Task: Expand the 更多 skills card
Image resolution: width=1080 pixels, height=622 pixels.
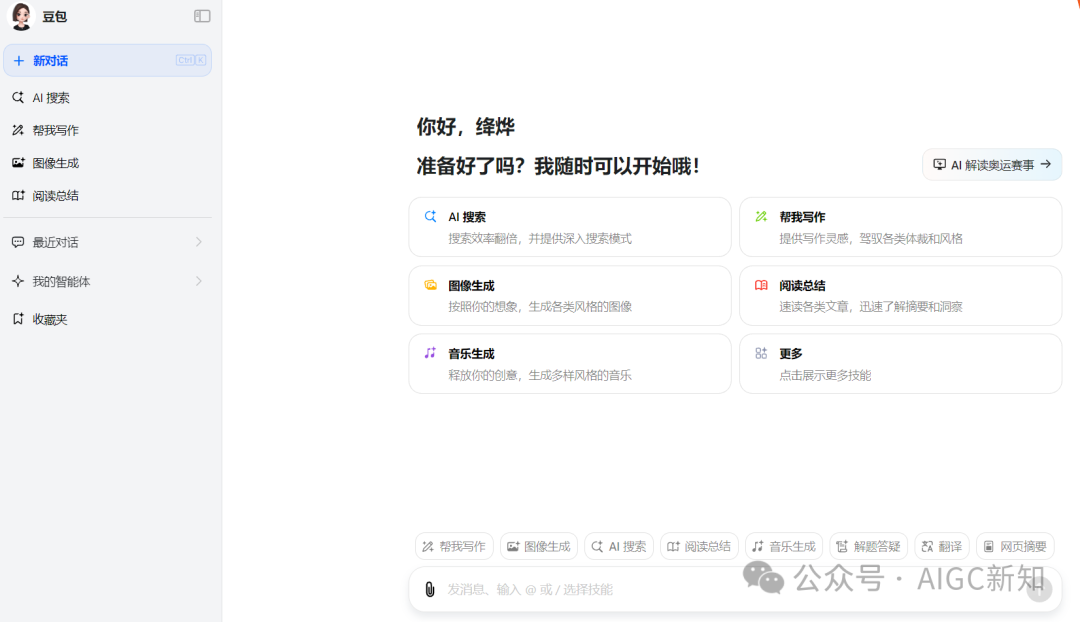Action: tap(900, 364)
